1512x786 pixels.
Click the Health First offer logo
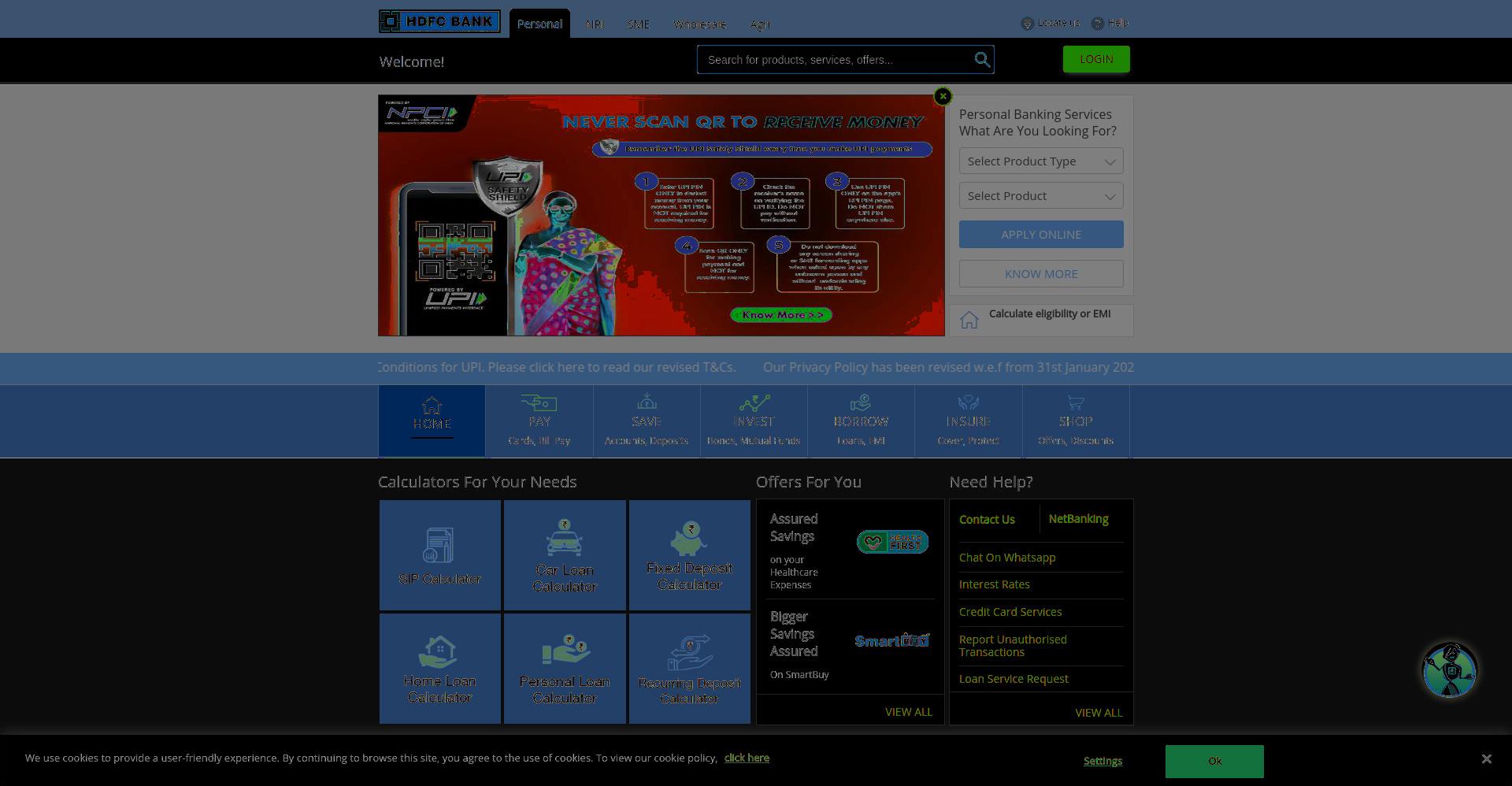click(892, 542)
